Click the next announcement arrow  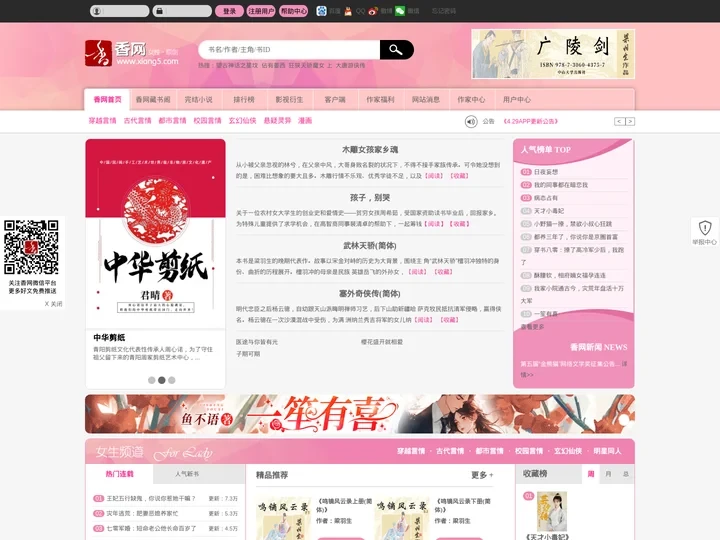tap(630, 121)
